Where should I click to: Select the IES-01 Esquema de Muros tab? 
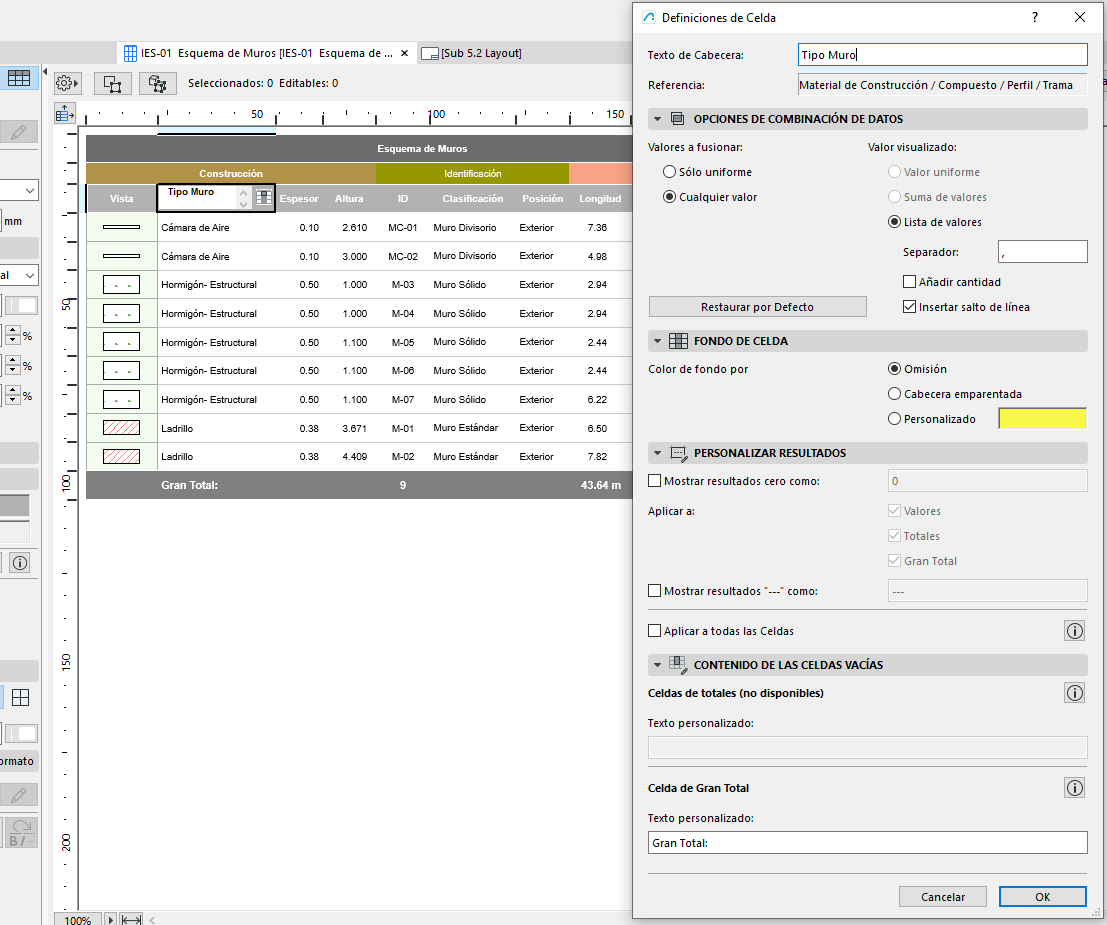(260, 53)
